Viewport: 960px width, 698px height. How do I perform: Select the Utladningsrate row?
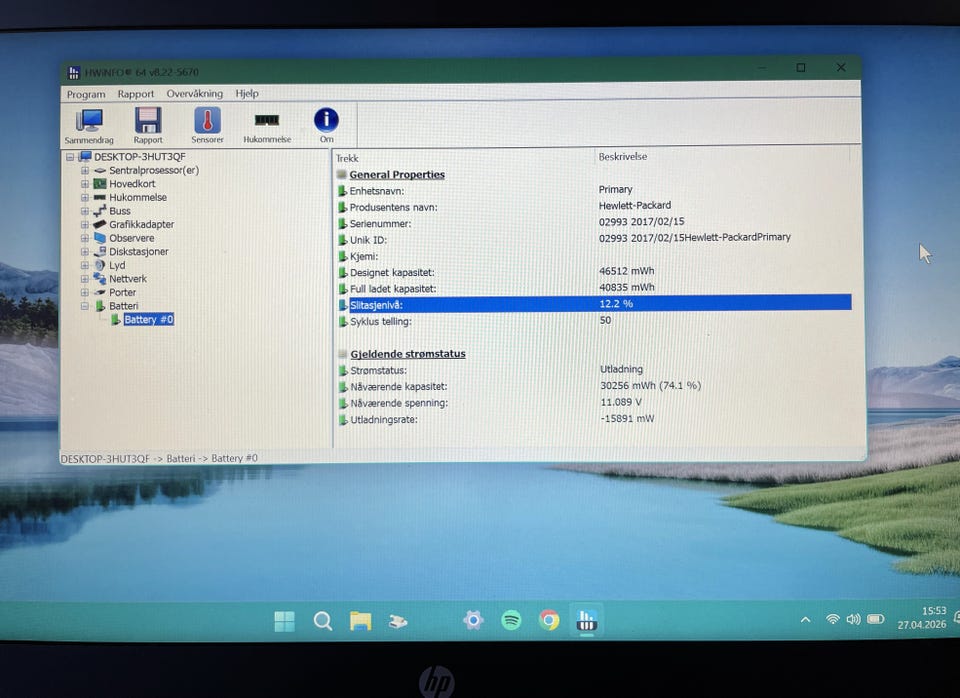point(594,419)
